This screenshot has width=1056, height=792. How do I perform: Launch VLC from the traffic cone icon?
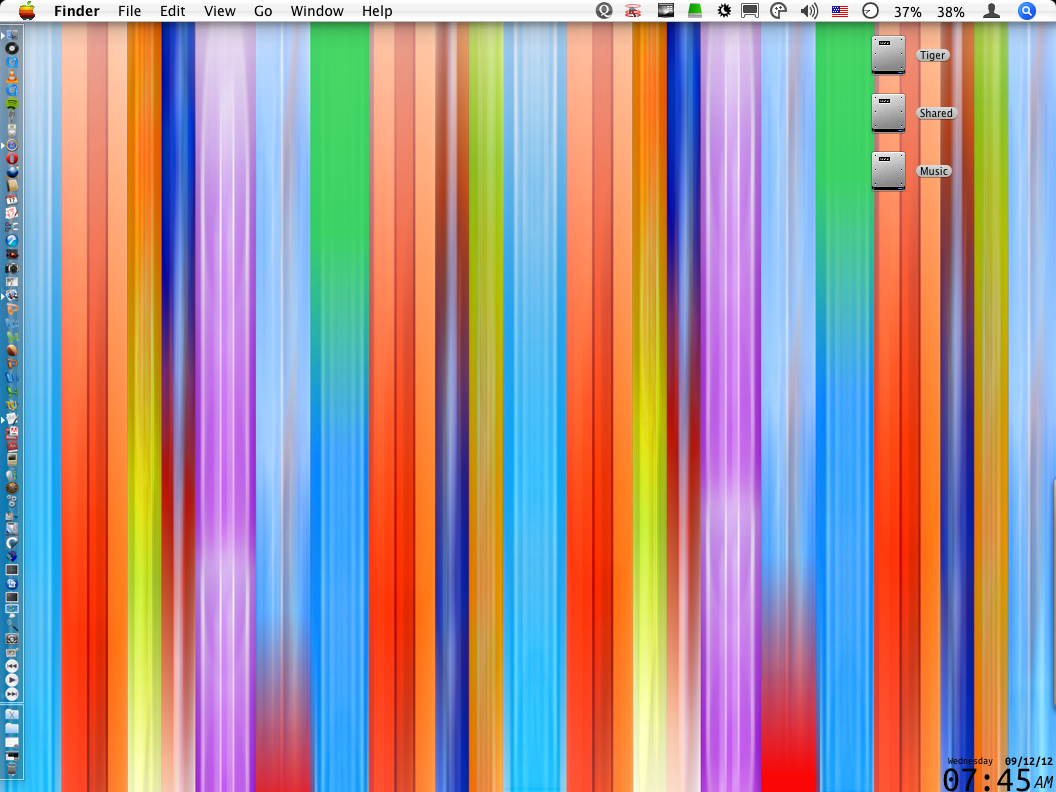coord(11,75)
